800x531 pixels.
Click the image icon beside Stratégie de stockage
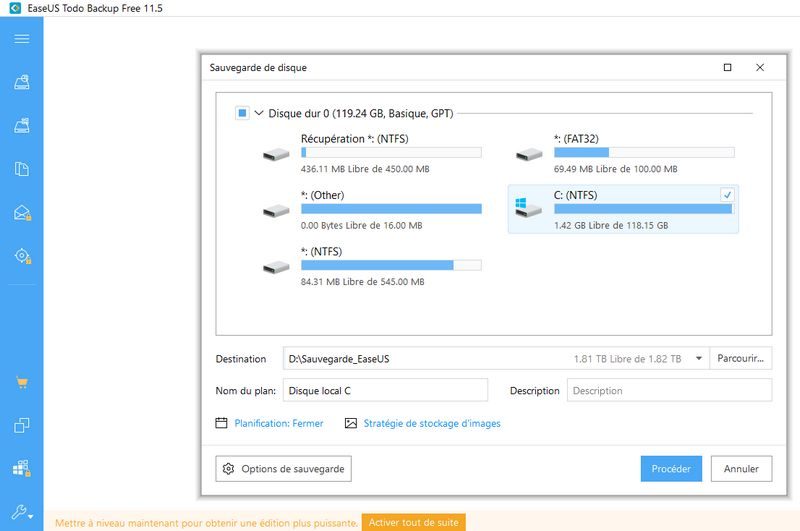tap(351, 423)
